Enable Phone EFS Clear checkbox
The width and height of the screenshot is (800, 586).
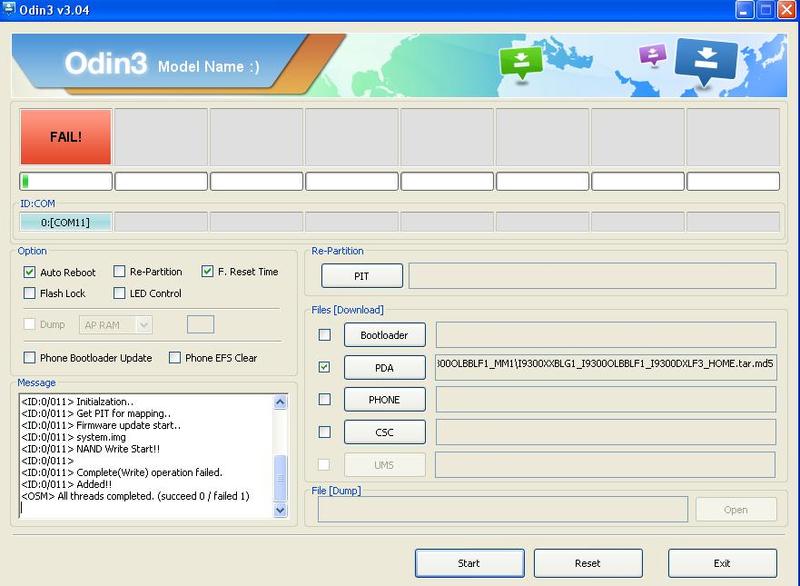174,358
